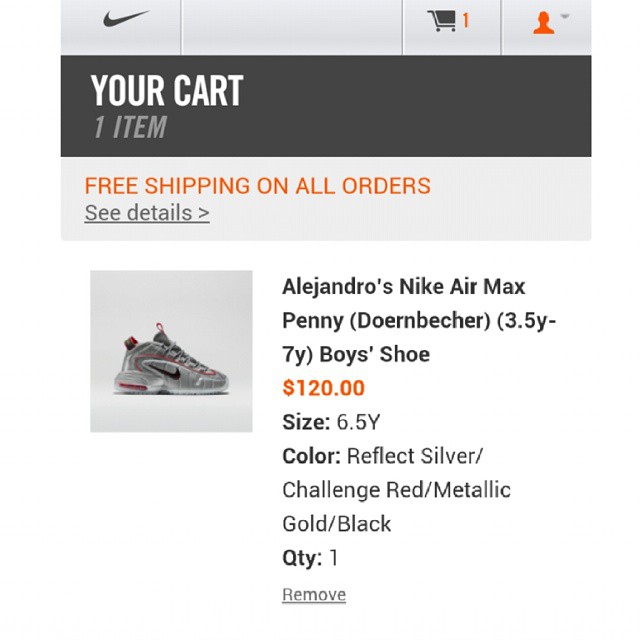This screenshot has width=640, height=640.
Task: Open the user account profile icon
Action: [x=543, y=22]
